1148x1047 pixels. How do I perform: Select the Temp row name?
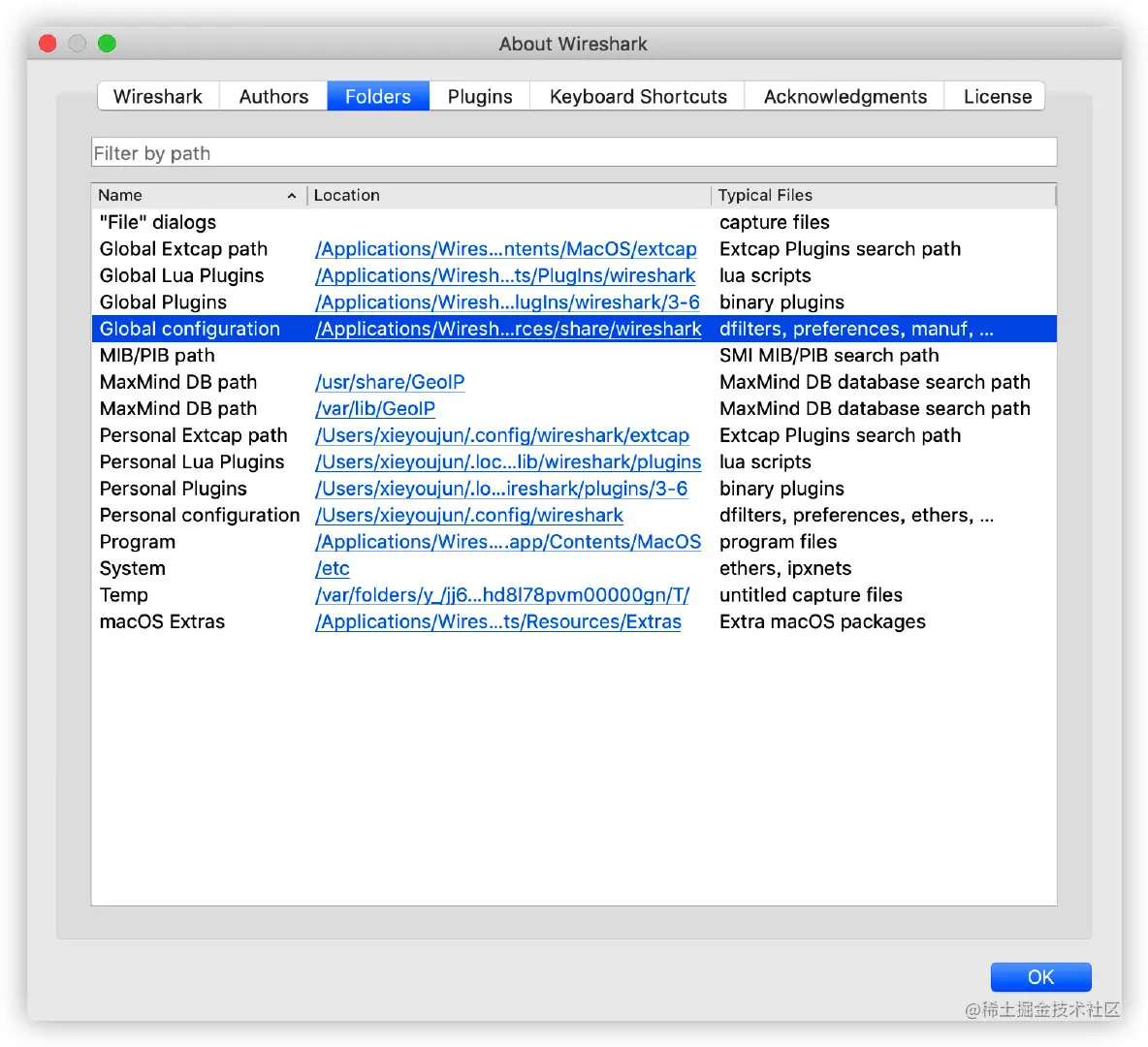coord(124,595)
